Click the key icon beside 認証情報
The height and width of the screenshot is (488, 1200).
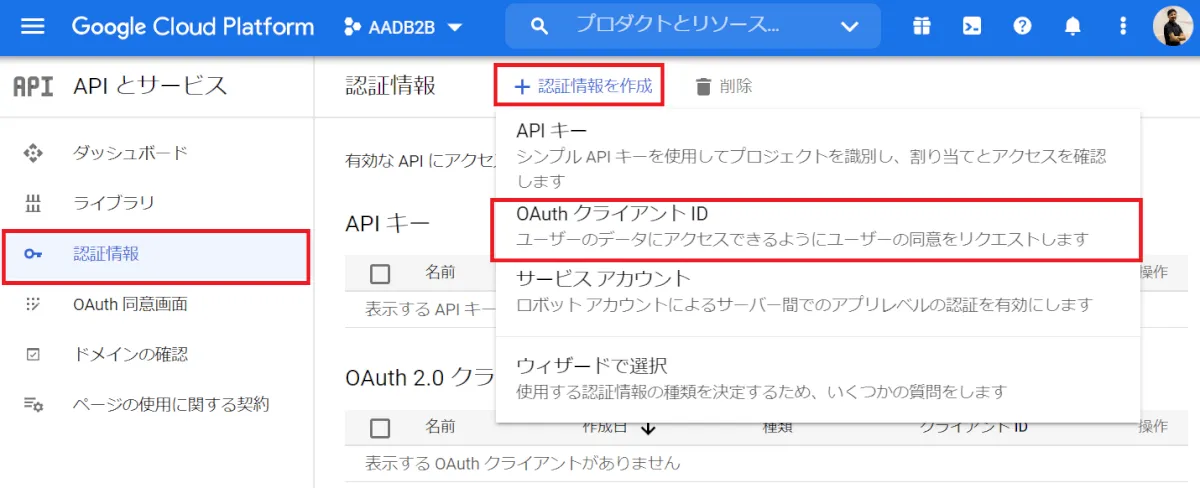tap(33, 254)
